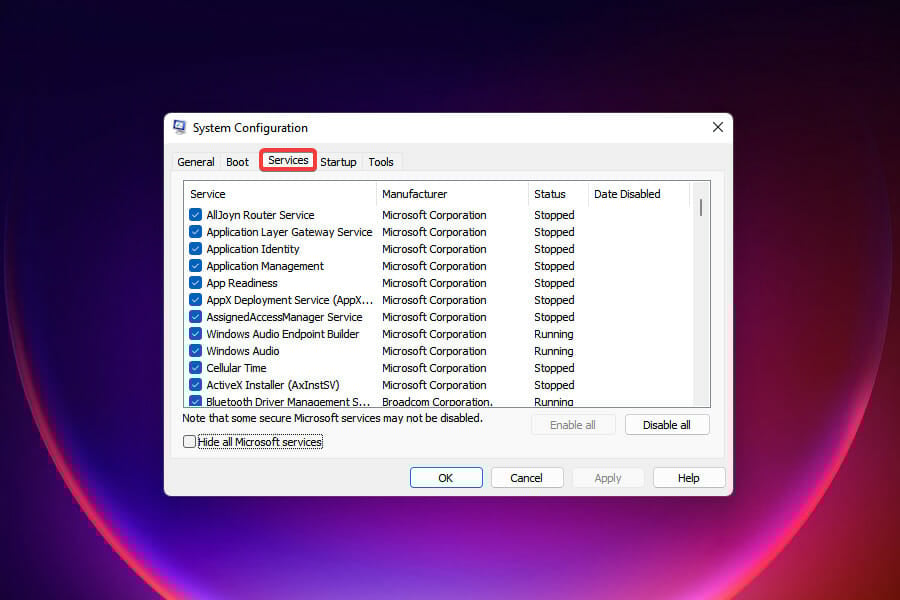Screen dimensions: 900x600
Task: Close the System Configuration dialog
Action: click(717, 127)
